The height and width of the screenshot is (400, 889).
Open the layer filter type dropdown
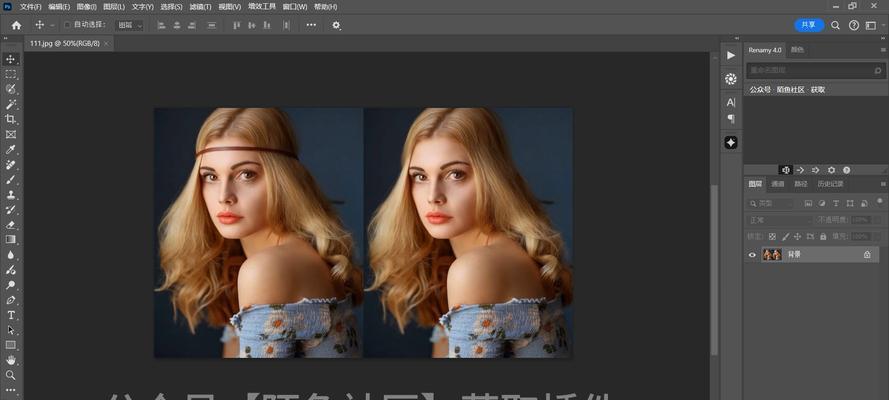(771, 203)
